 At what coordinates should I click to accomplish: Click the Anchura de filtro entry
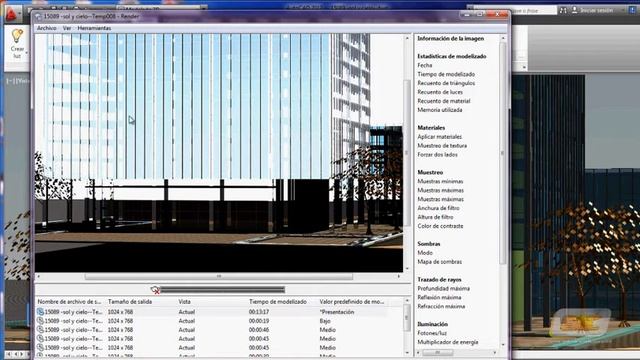click(438, 208)
